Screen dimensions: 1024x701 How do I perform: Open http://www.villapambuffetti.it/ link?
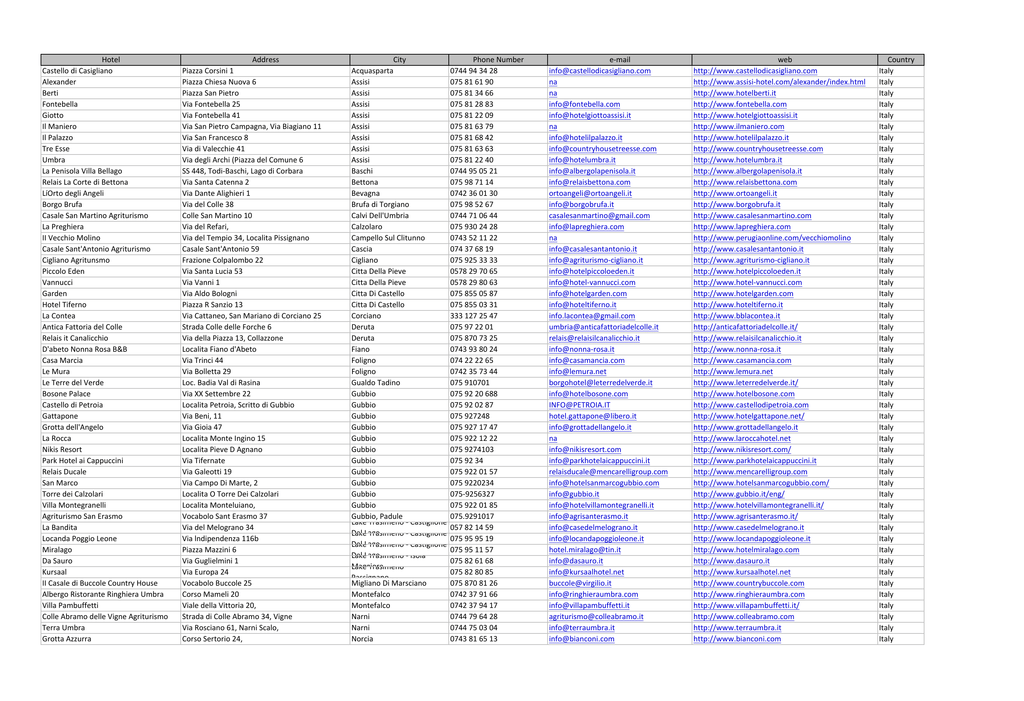(x=746, y=605)
